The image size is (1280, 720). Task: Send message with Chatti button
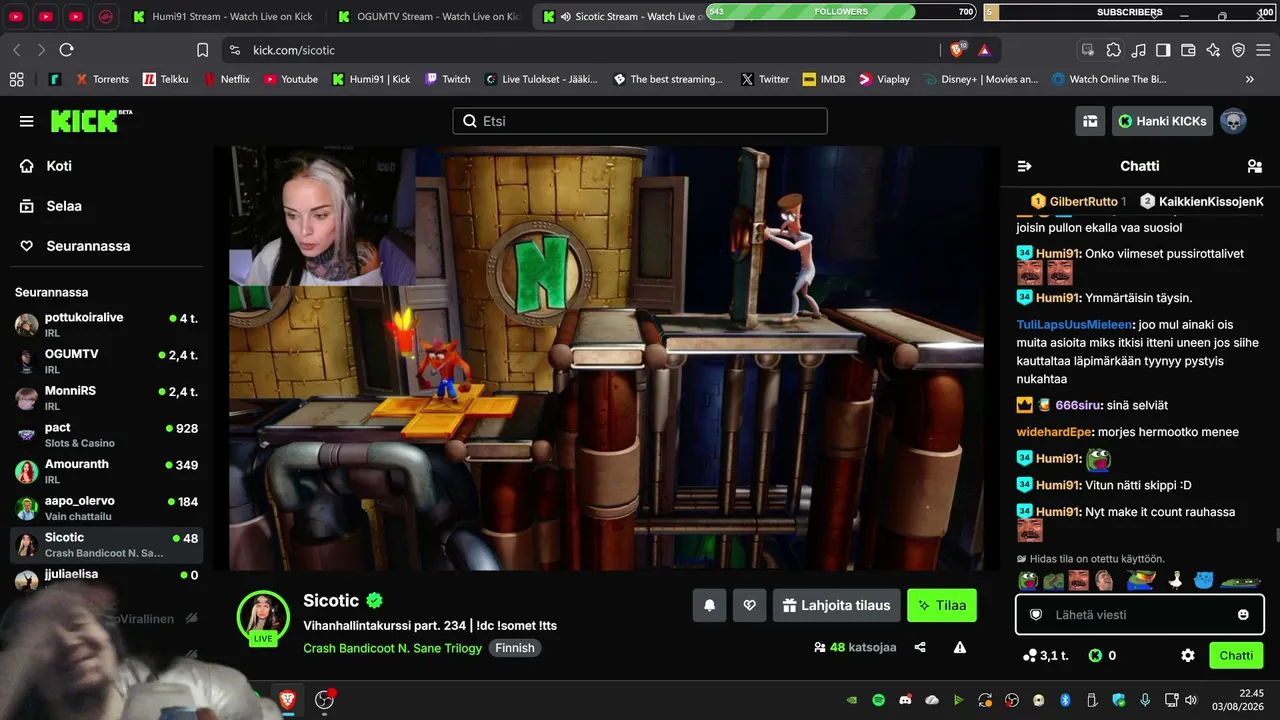[1236, 656]
